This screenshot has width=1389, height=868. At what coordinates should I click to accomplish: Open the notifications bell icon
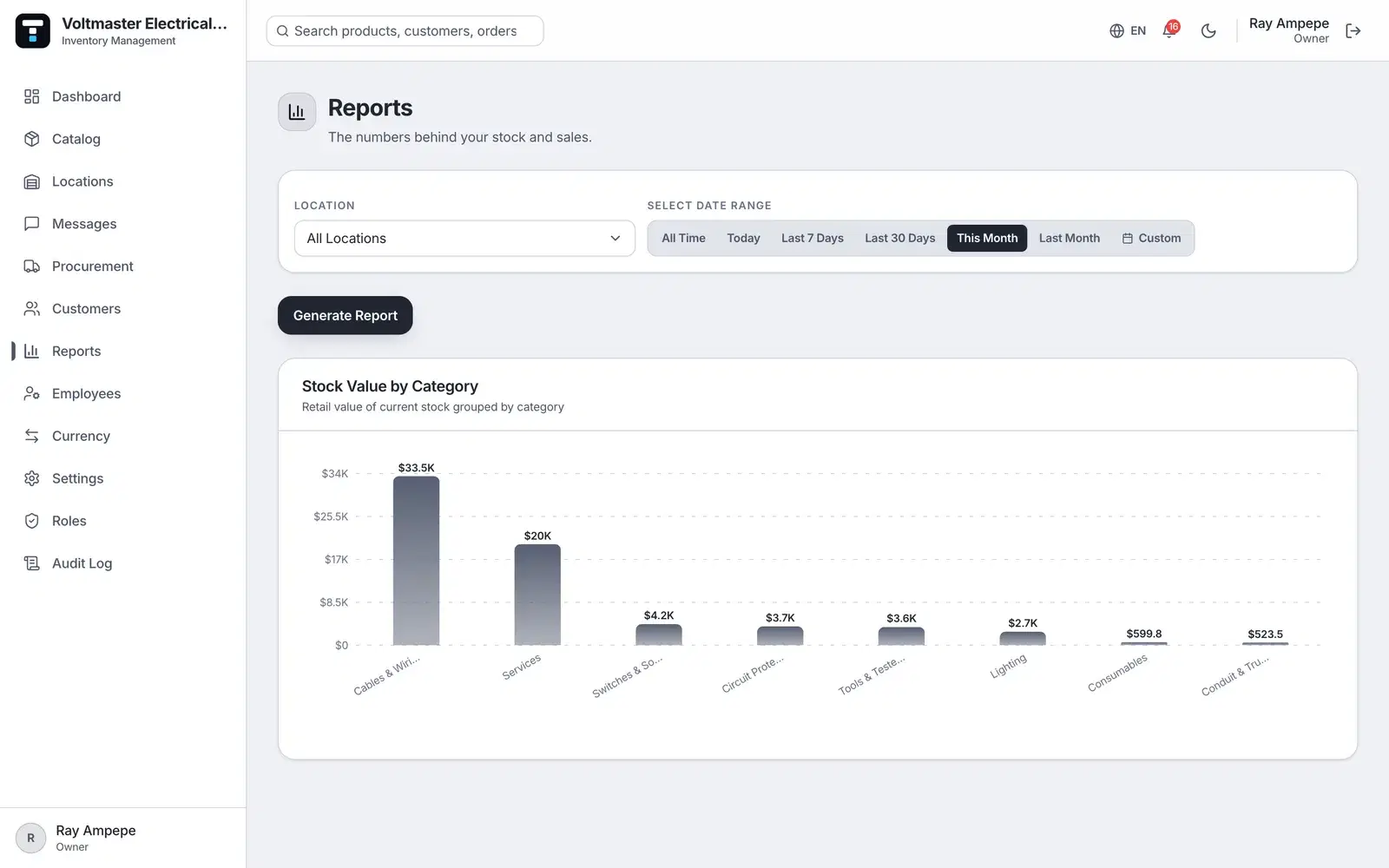click(x=1170, y=30)
